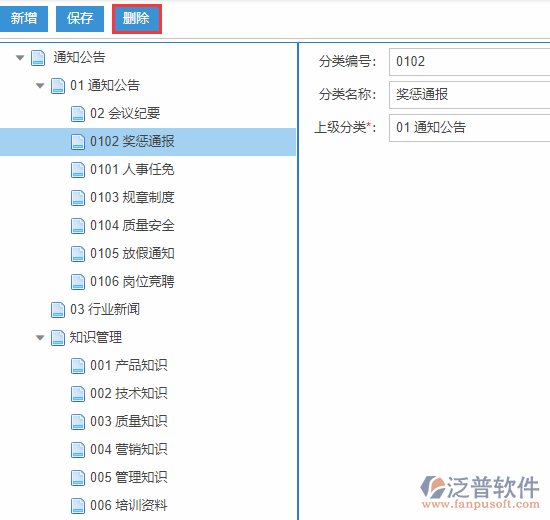Click document icon beside 001 产品知识
This screenshot has height=520, width=550.
tap(78, 366)
